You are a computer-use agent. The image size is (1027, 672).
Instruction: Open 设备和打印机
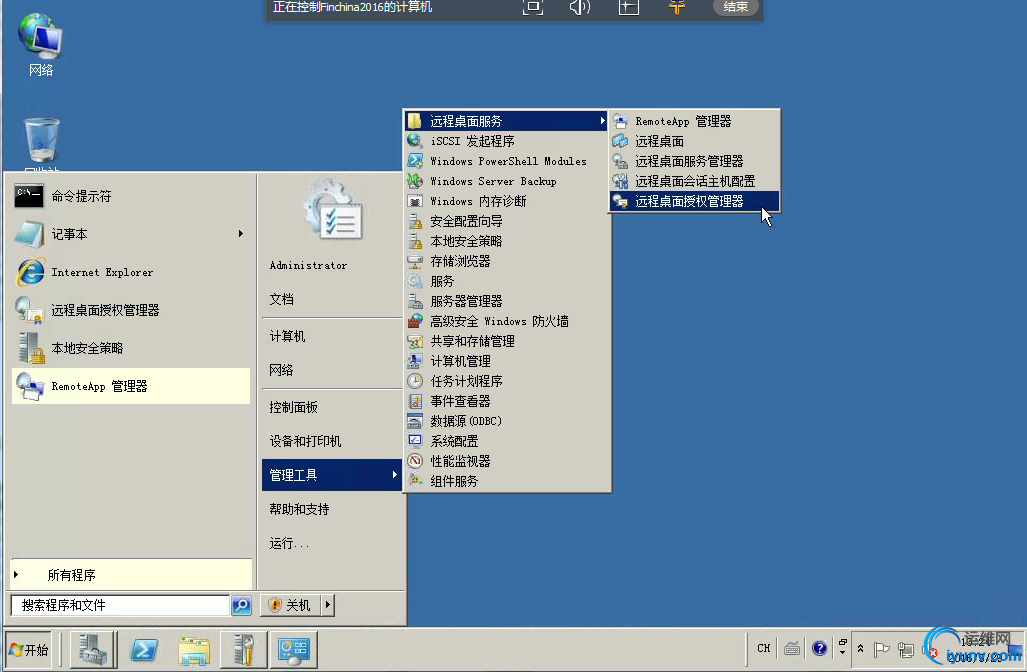point(331,441)
